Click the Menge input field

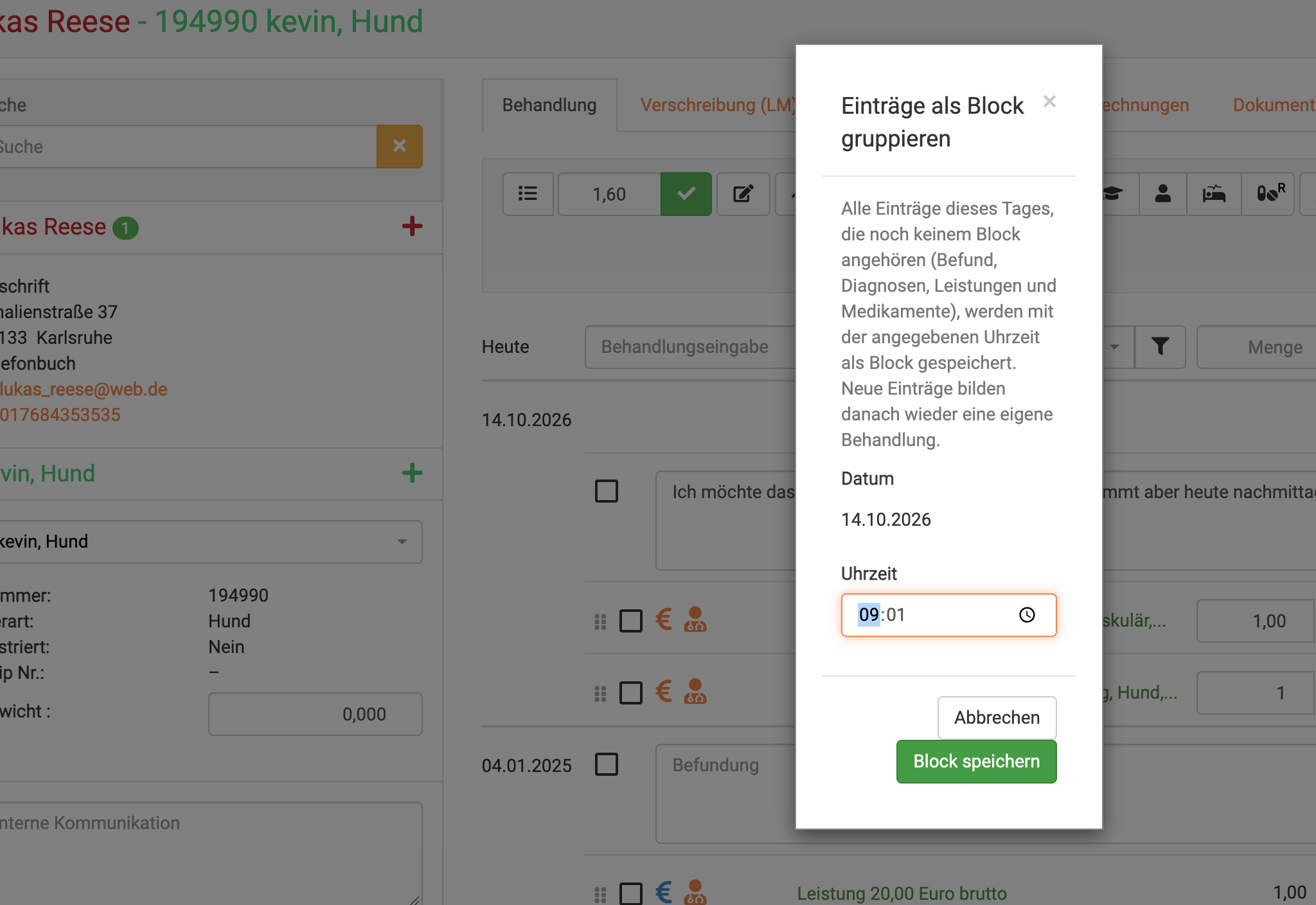1256,346
